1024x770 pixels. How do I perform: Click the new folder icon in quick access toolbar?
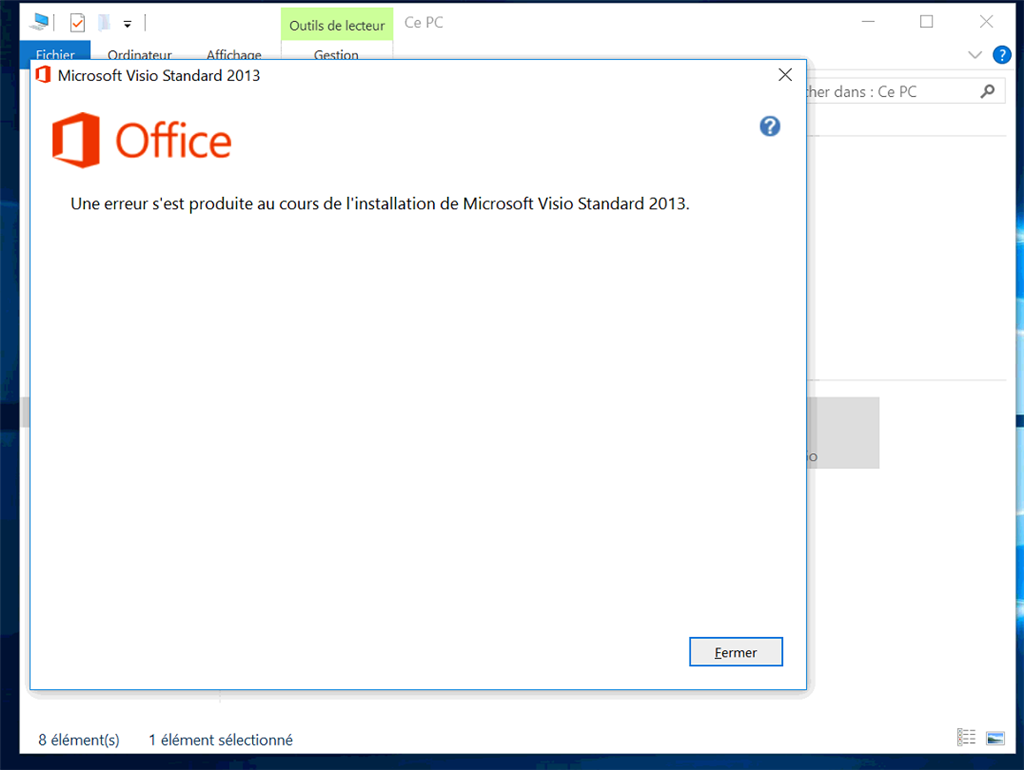(104, 23)
